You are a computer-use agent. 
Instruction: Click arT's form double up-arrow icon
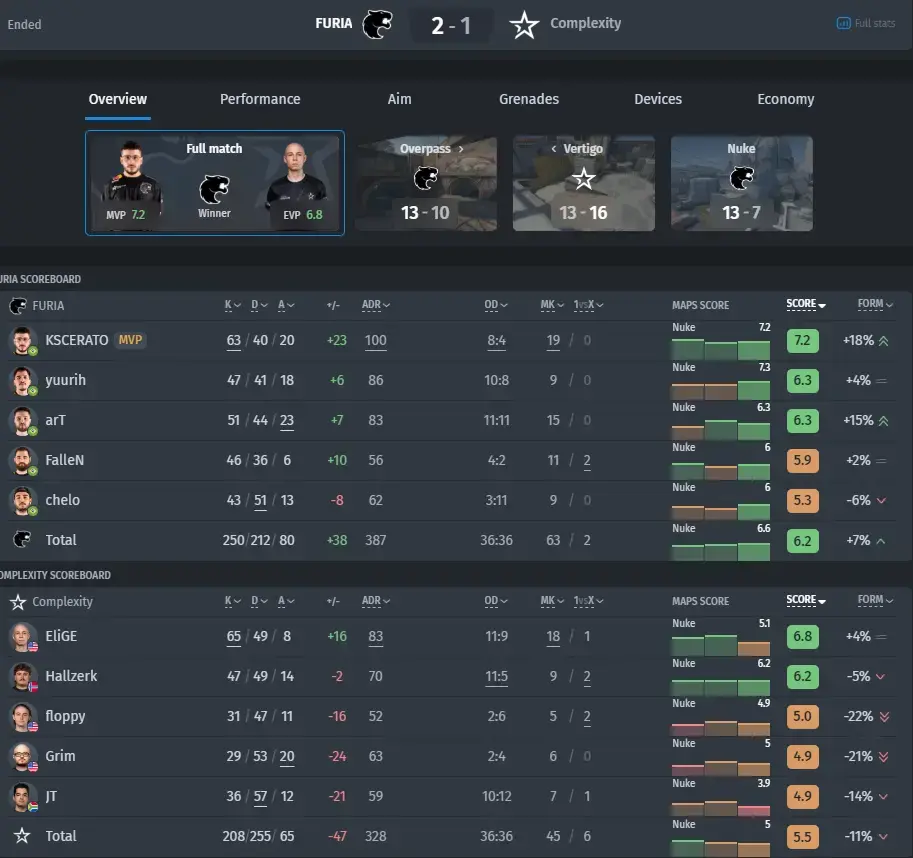coord(883,421)
